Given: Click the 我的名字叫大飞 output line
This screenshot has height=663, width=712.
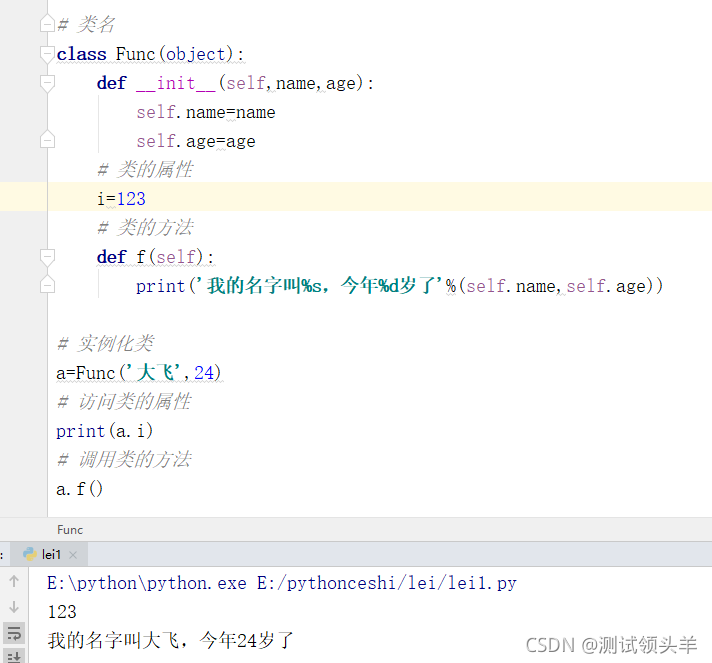Looking at the screenshot, I should pos(171,641).
